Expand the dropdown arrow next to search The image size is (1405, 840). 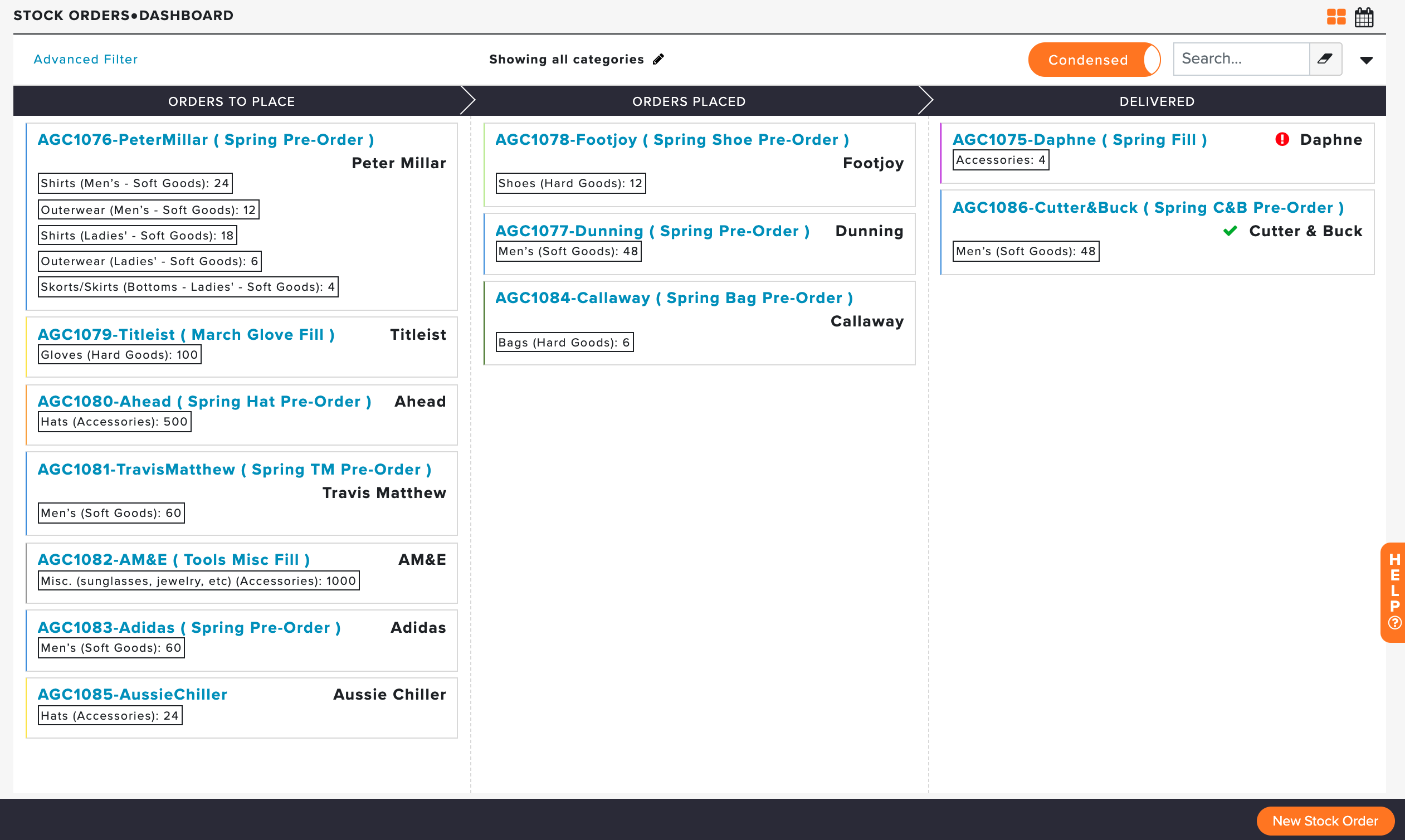click(1367, 60)
